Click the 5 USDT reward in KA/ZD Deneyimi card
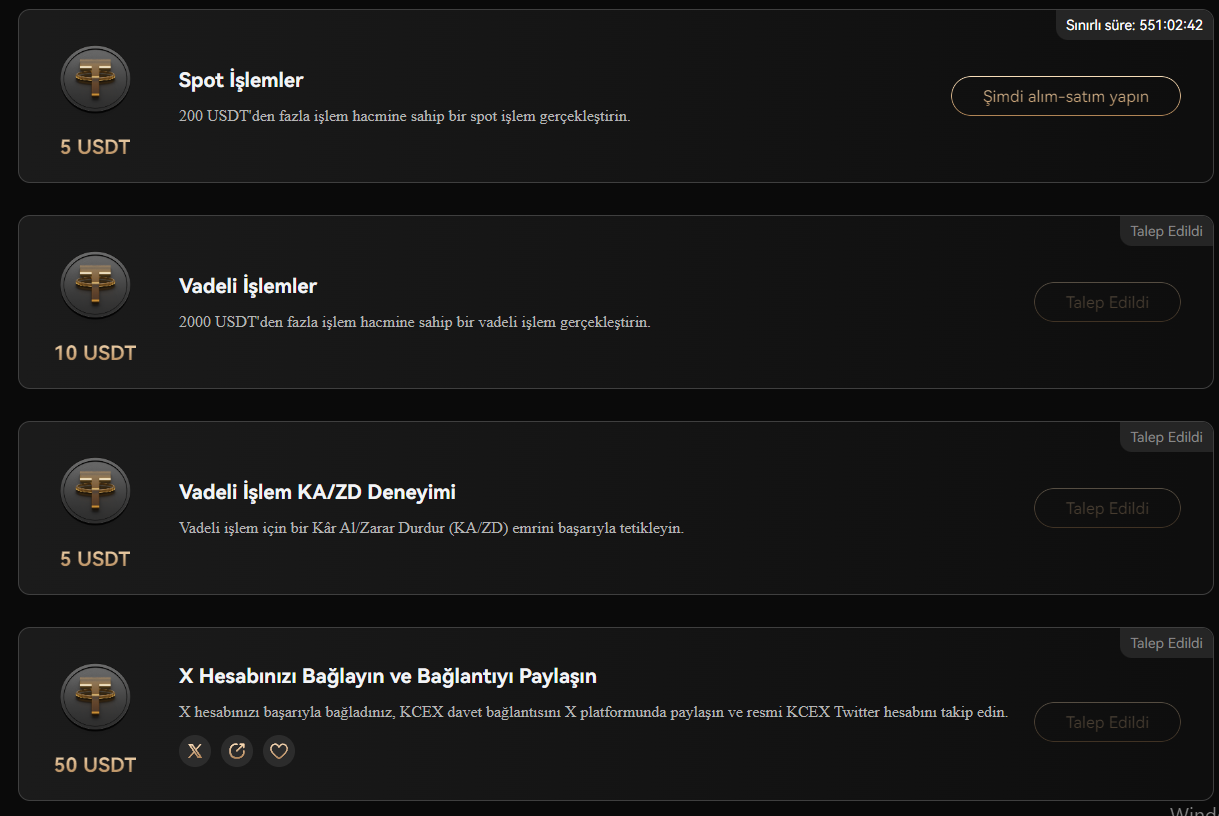Screen dimensions: 1219x816 95,559
